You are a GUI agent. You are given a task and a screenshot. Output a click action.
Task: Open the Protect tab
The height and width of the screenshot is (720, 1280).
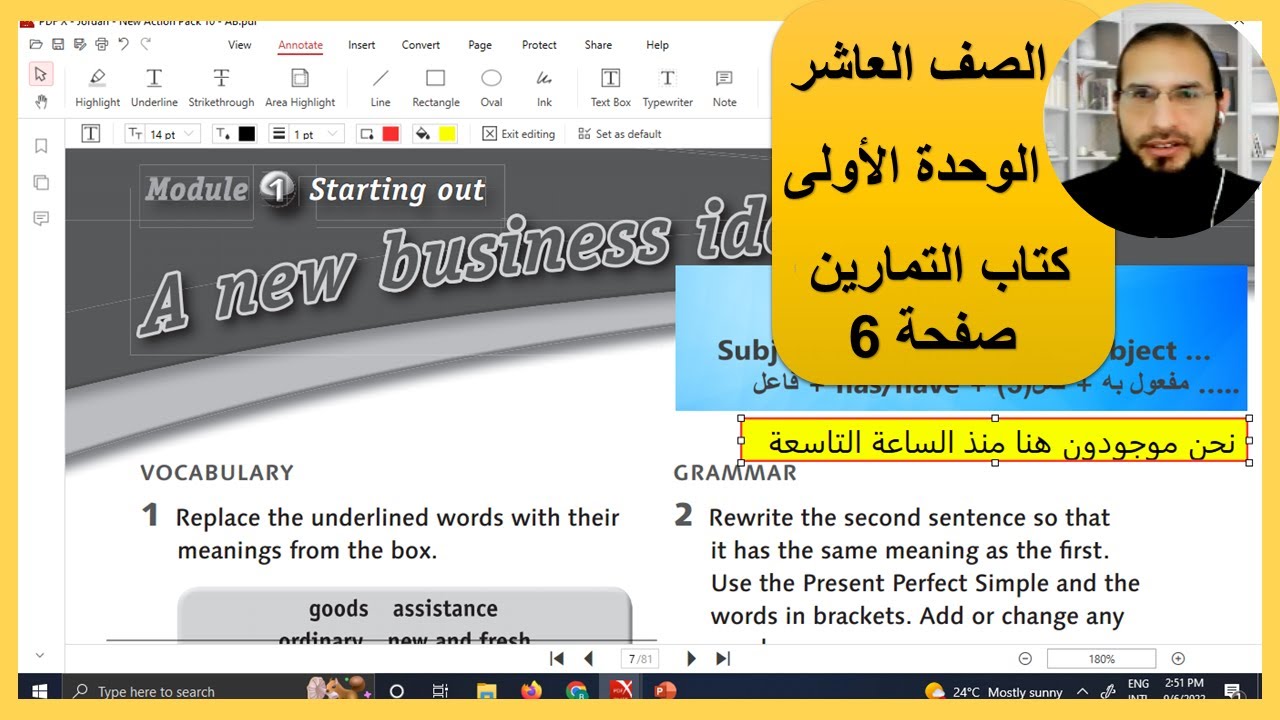point(539,45)
